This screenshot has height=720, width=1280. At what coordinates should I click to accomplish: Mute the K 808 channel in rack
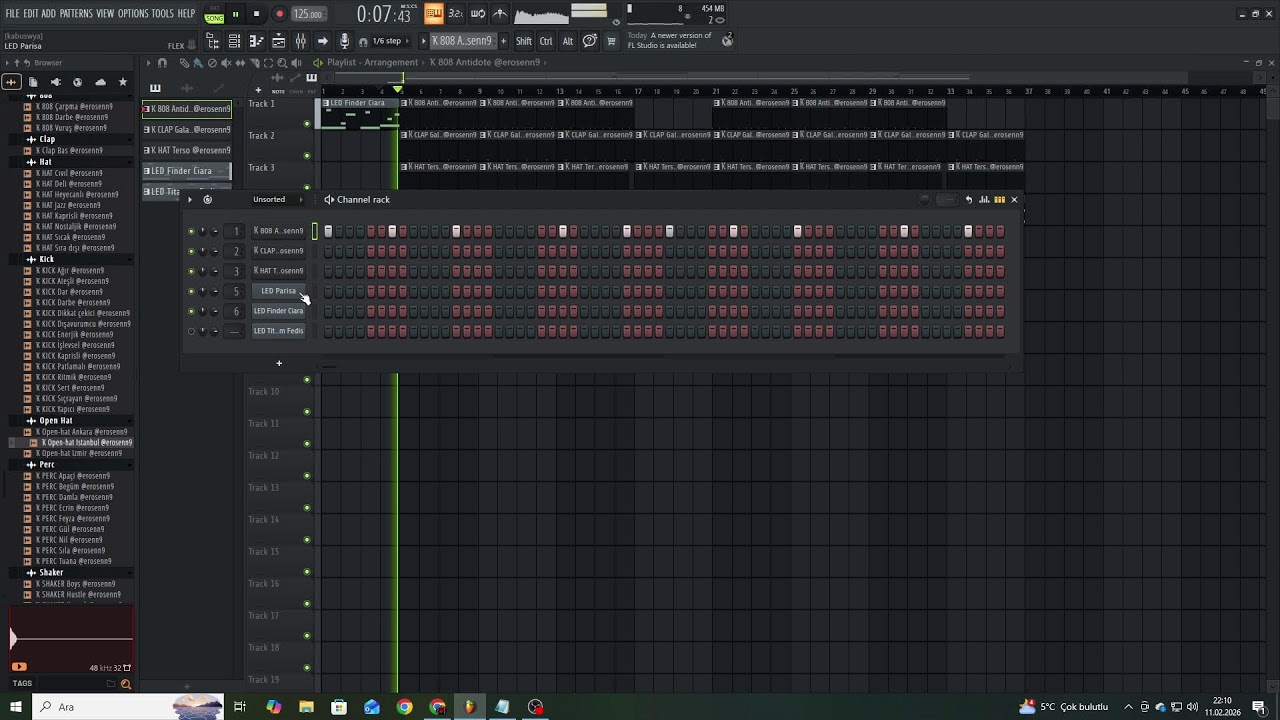191,231
